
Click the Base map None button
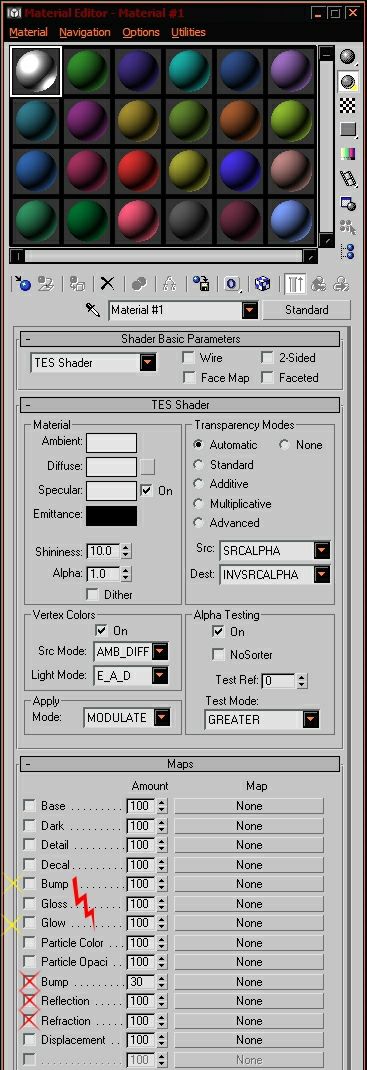click(x=249, y=806)
